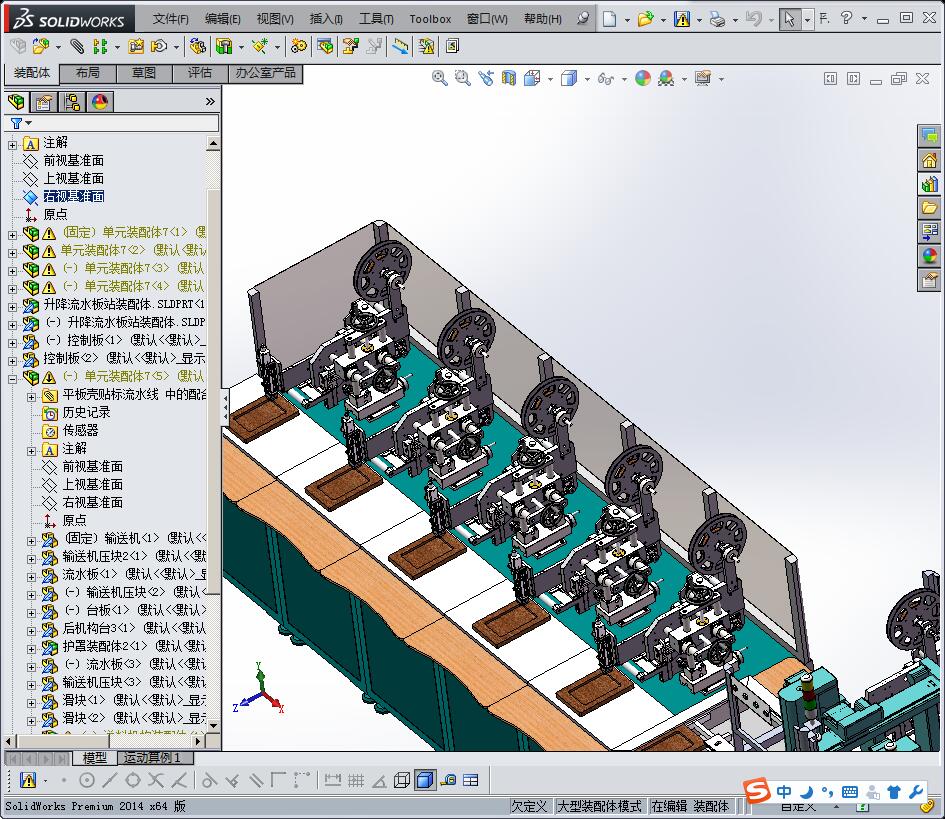The width and height of the screenshot is (945, 819).
Task: Open the View Orientation dropdown arrow
Action: point(548,77)
